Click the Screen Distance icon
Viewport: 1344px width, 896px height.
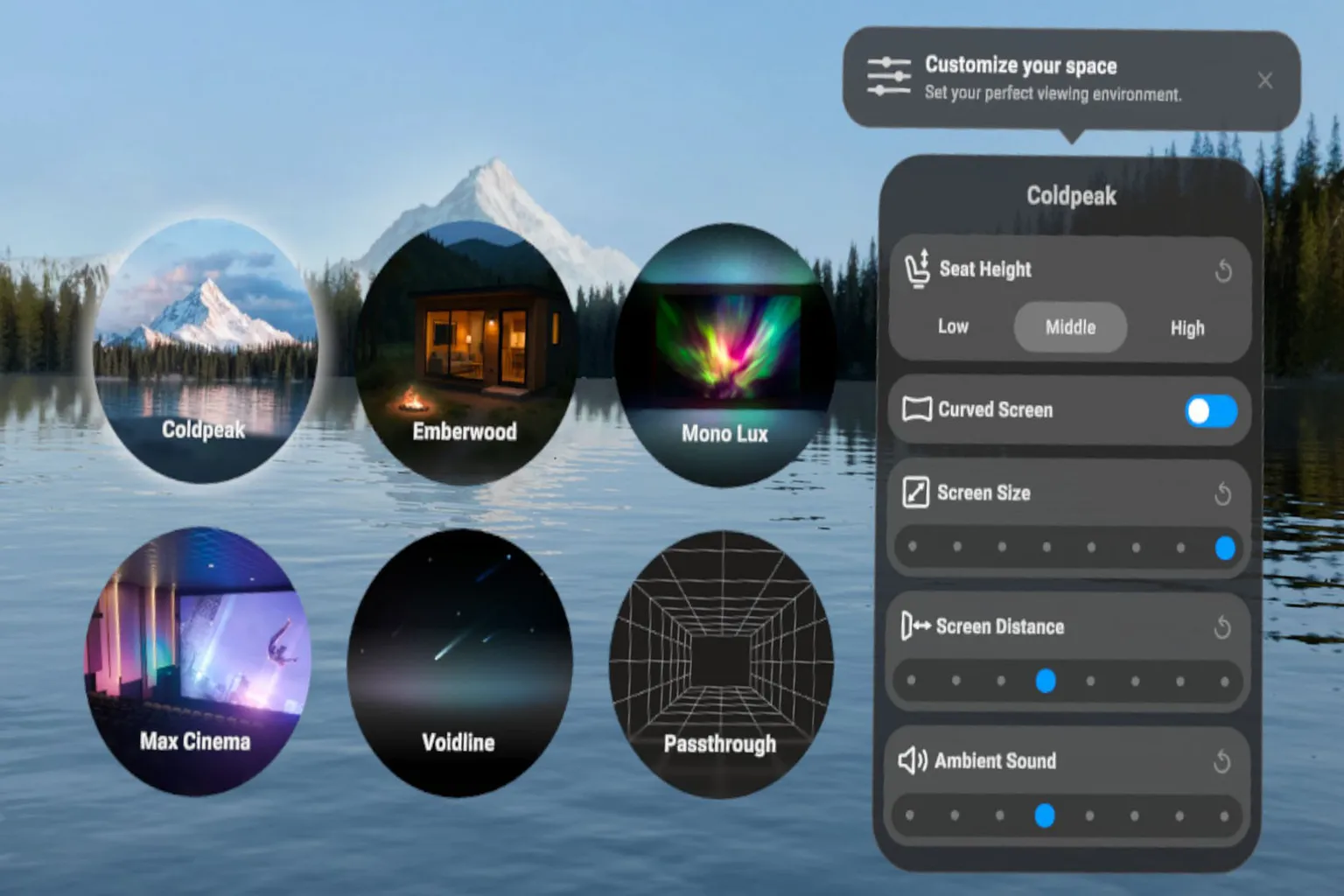915,626
